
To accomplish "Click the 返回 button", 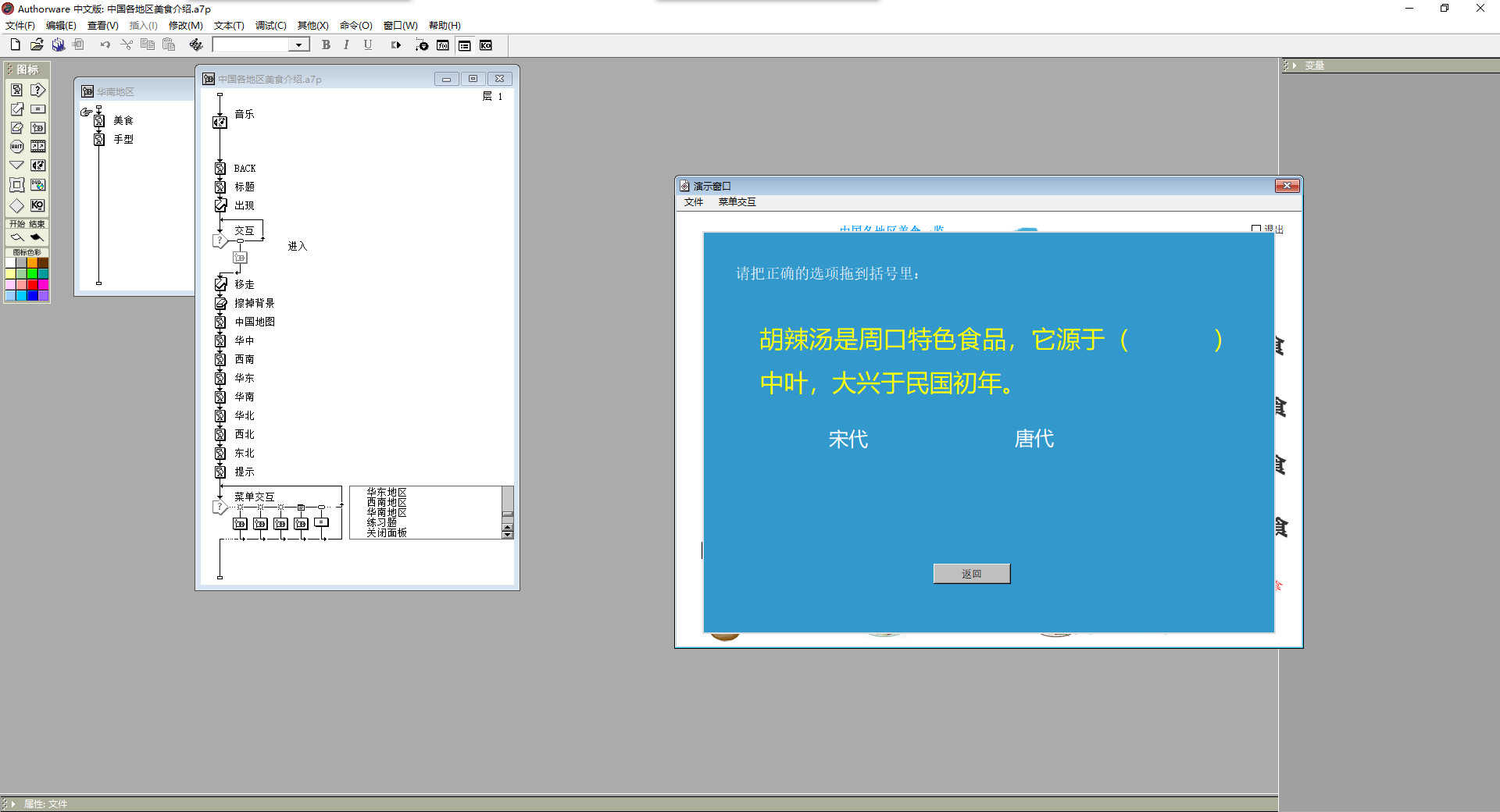I will coord(972,574).
